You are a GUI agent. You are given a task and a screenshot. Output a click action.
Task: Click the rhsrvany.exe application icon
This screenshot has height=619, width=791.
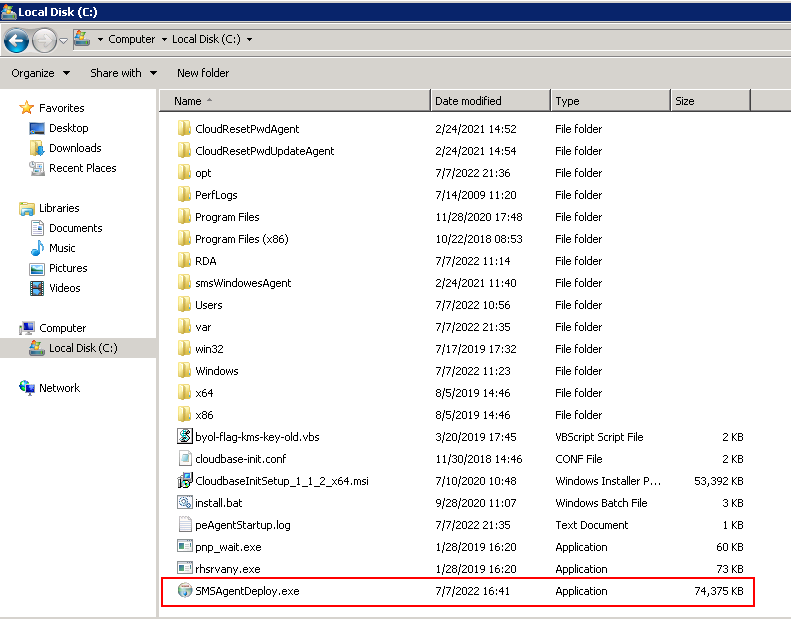point(184,569)
